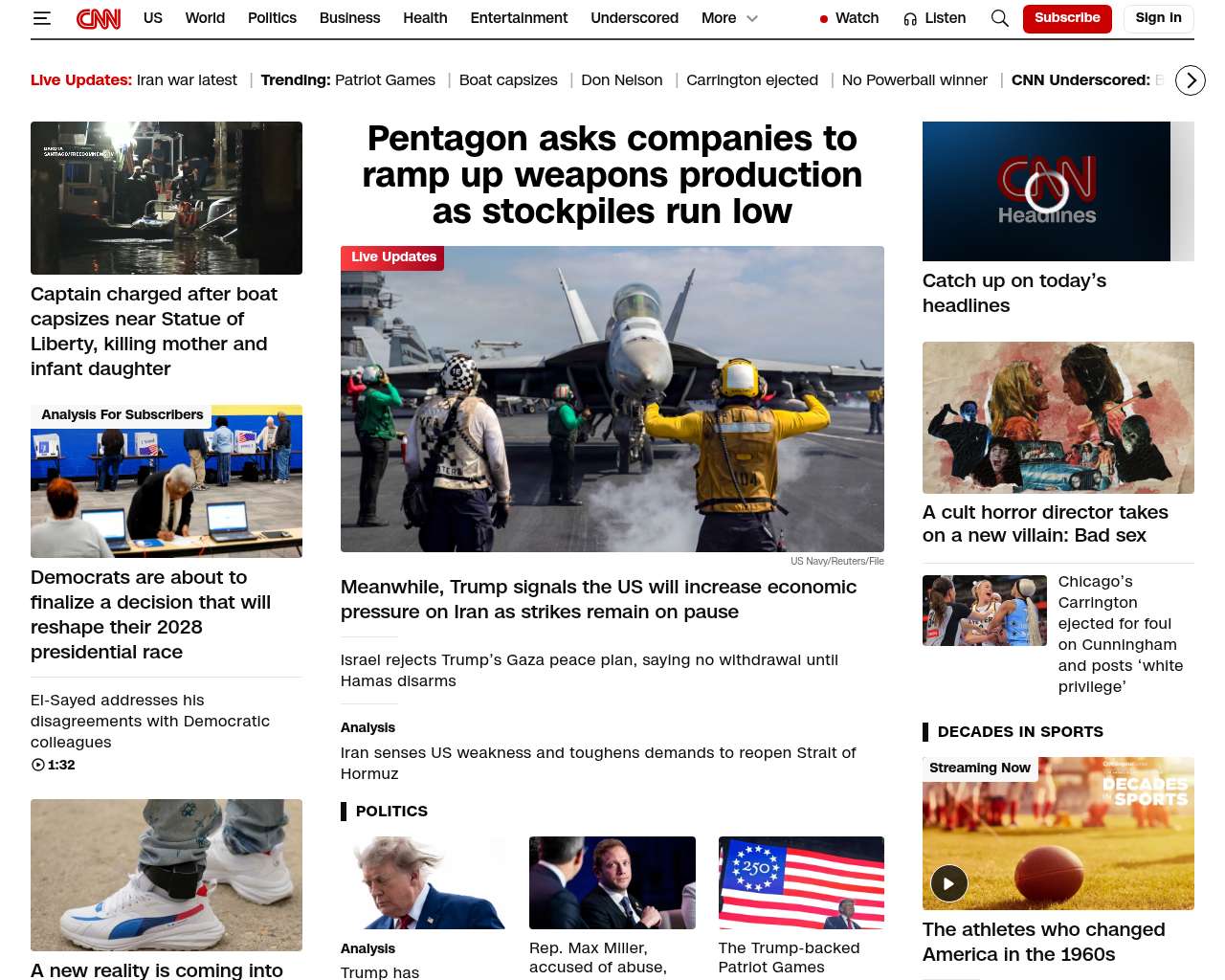Screen dimensions: 1225x980
Task: Open the Patriot Games trending link
Action: (385, 80)
